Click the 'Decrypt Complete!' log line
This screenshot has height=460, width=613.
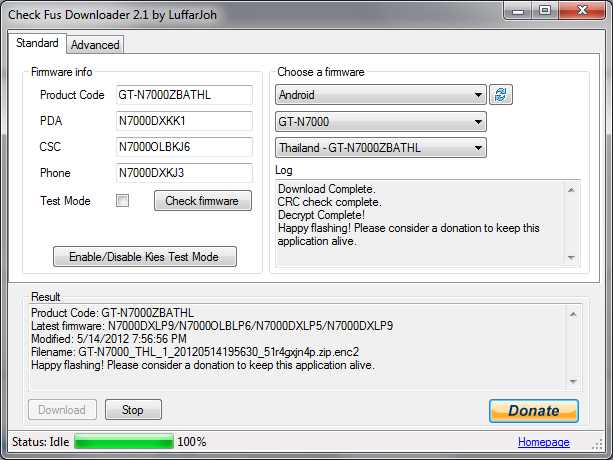point(321,215)
